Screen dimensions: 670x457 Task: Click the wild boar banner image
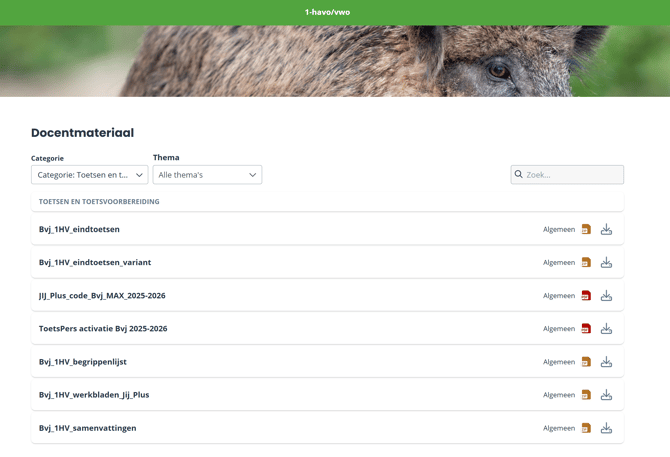335,61
